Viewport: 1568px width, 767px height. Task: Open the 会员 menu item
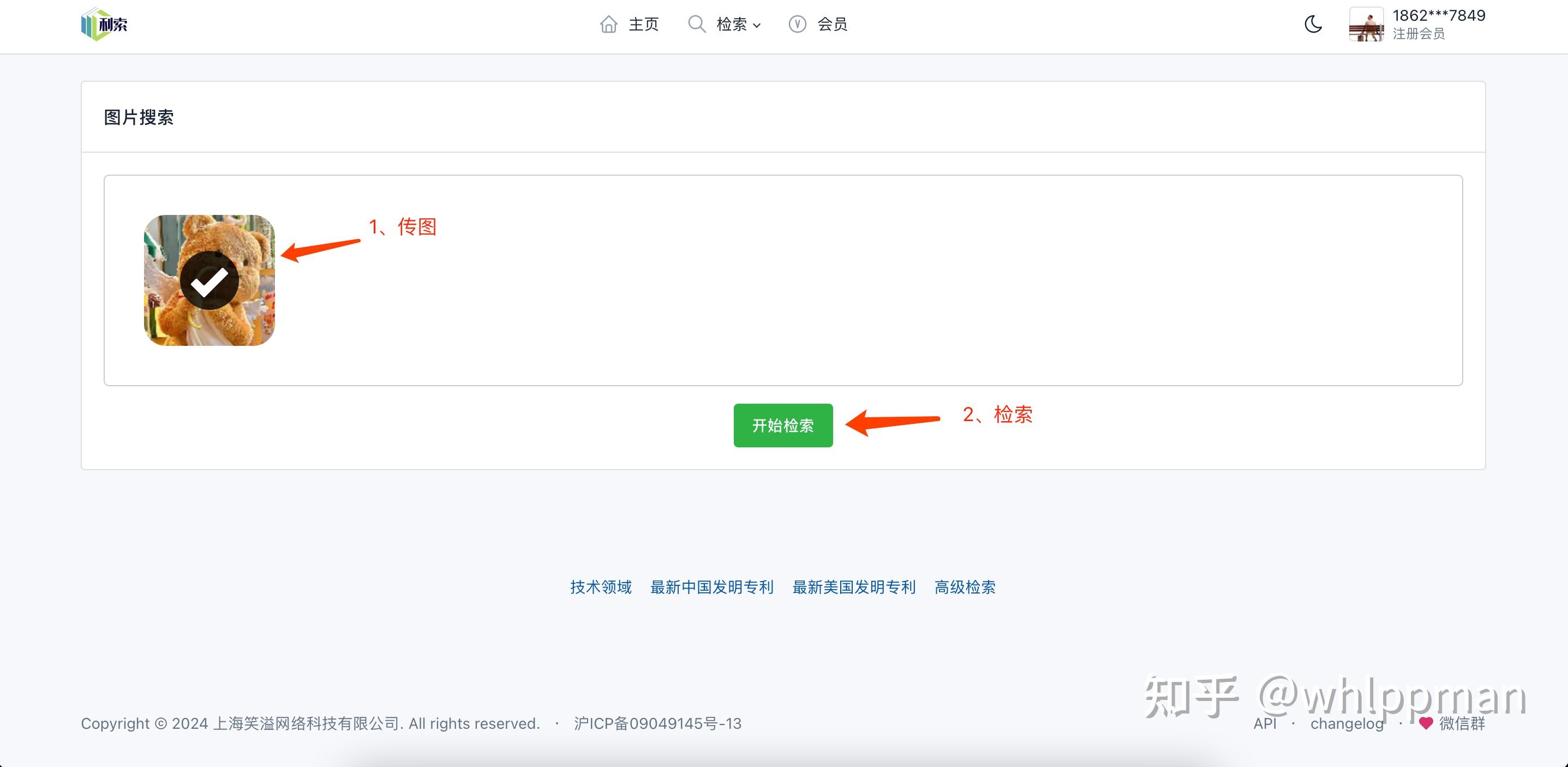(832, 25)
